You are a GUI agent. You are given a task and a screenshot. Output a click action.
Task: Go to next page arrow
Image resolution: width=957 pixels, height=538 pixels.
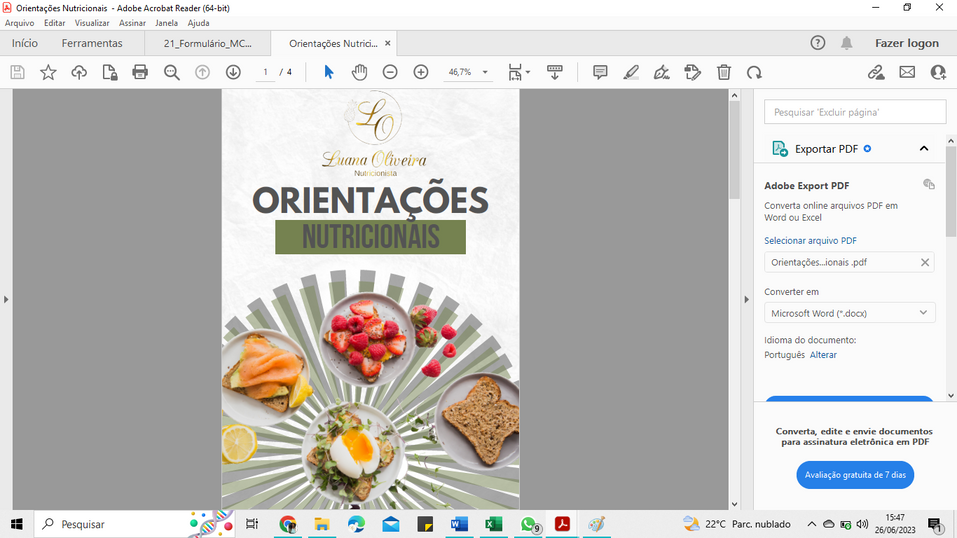point(233,72)
